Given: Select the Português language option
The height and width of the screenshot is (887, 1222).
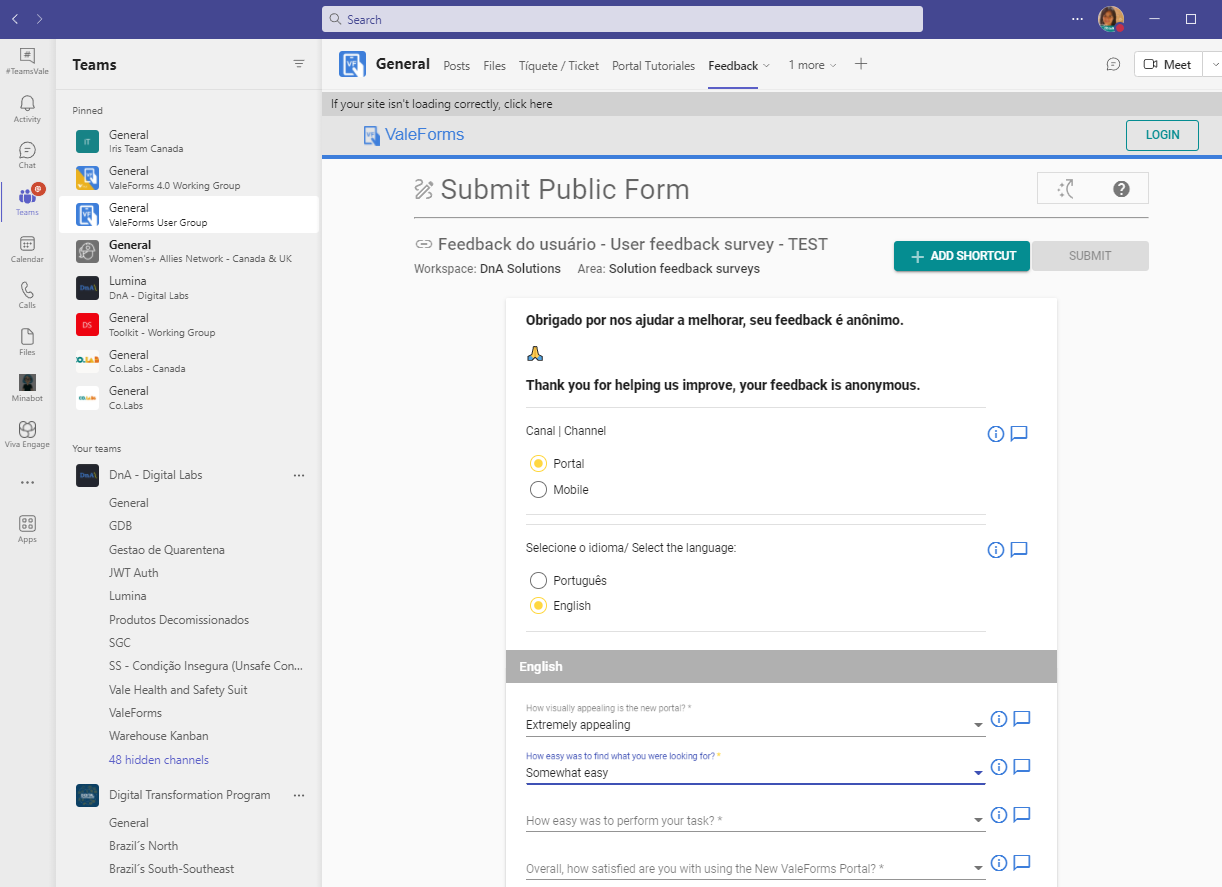Looking at the screenshot, I should pyautogui.click(x=538, y=581).
